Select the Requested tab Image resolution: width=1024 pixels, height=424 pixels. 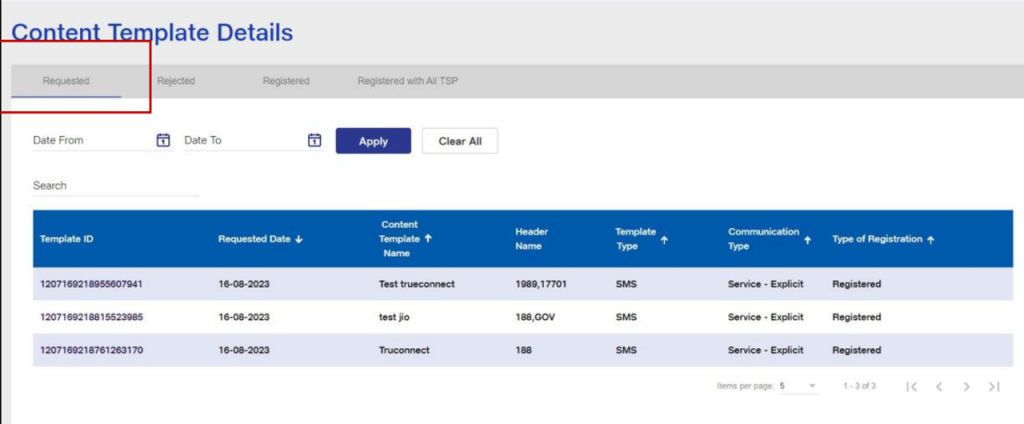pos(66,81)
